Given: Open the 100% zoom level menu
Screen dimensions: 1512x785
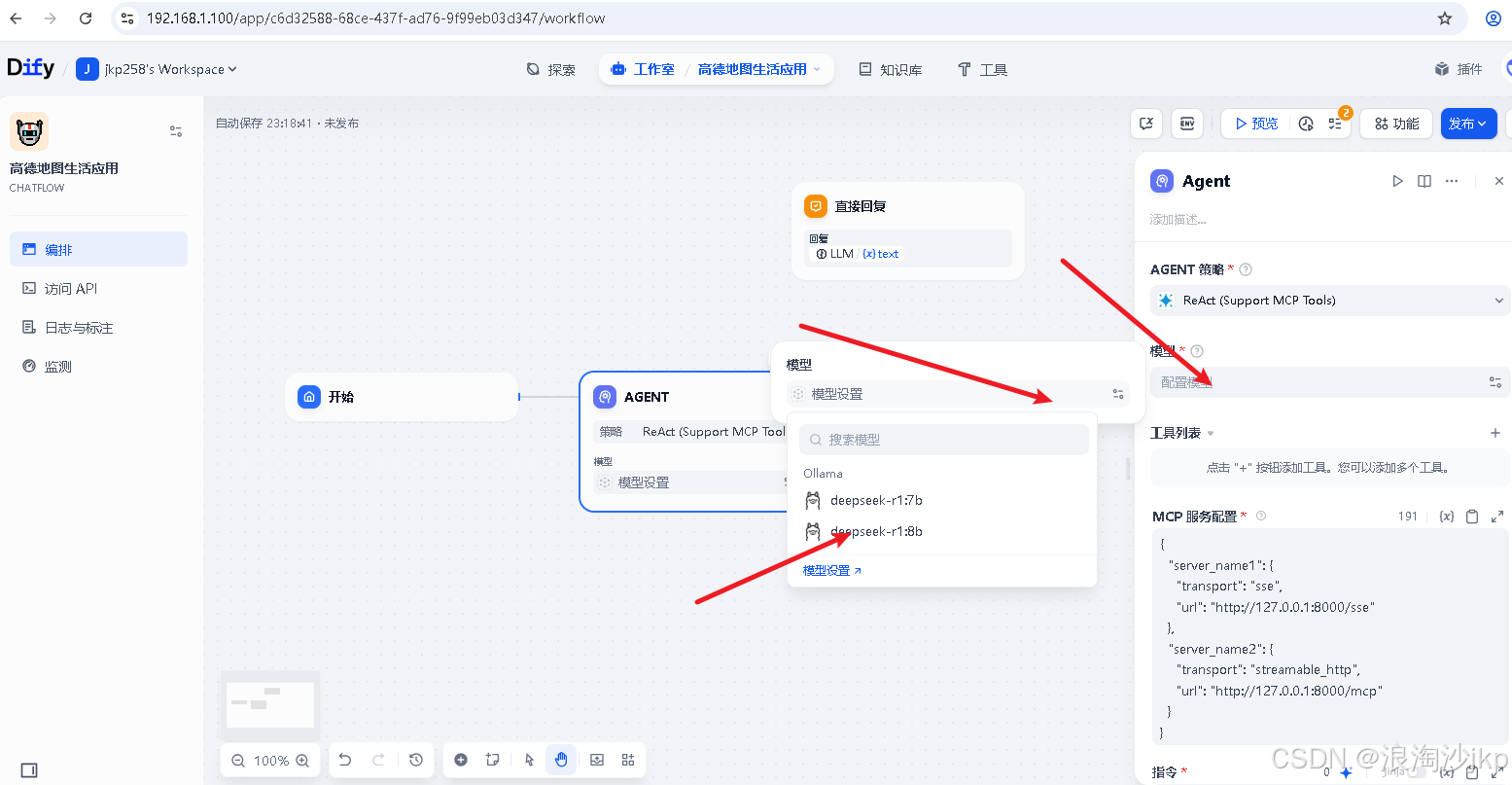Looking at the screenshot, I should pyautogui.click(x=271, y=761).
